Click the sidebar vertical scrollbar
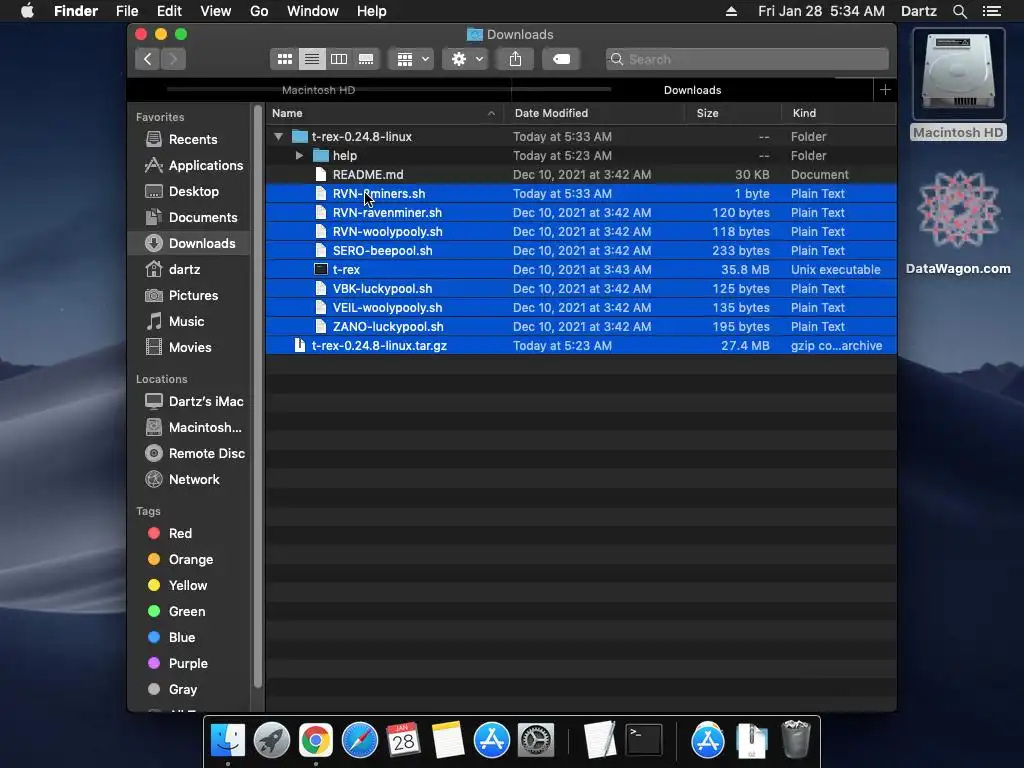Image resolution: width=1024 pixels, height=768 pixels. 257,398
